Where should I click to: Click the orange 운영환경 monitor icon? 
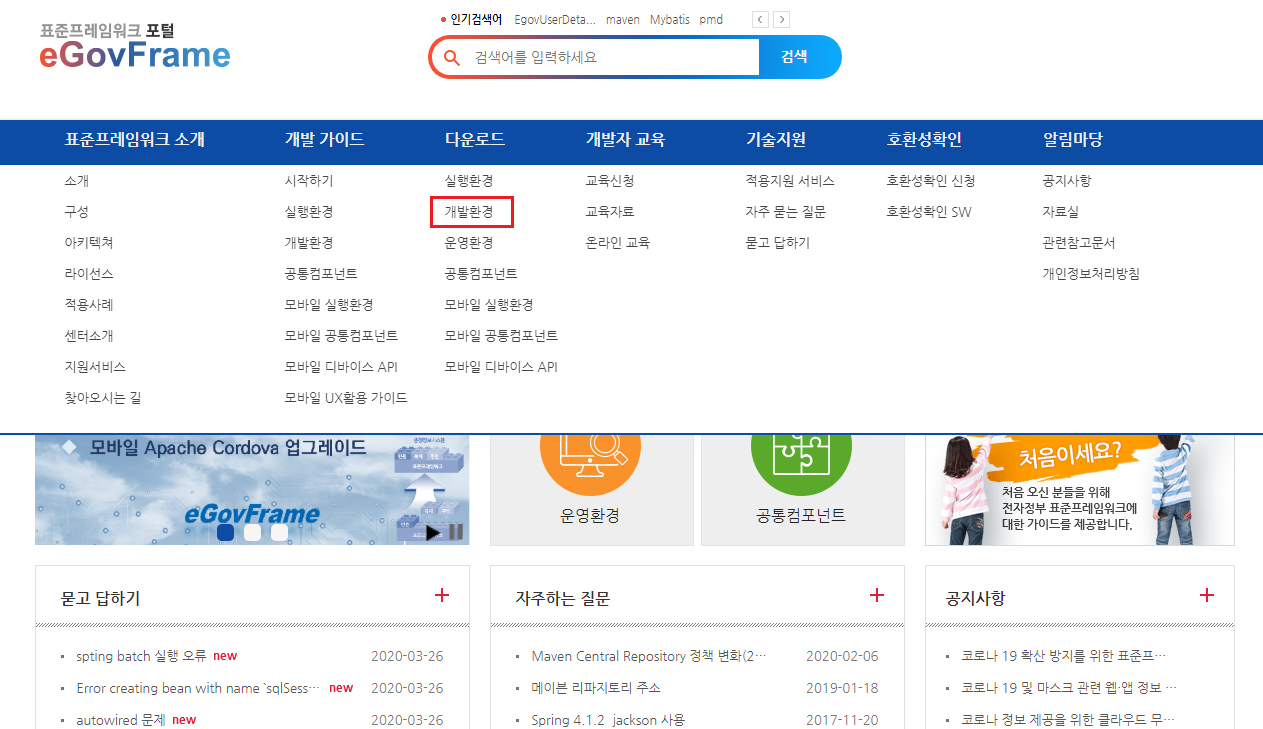point(590,460)
